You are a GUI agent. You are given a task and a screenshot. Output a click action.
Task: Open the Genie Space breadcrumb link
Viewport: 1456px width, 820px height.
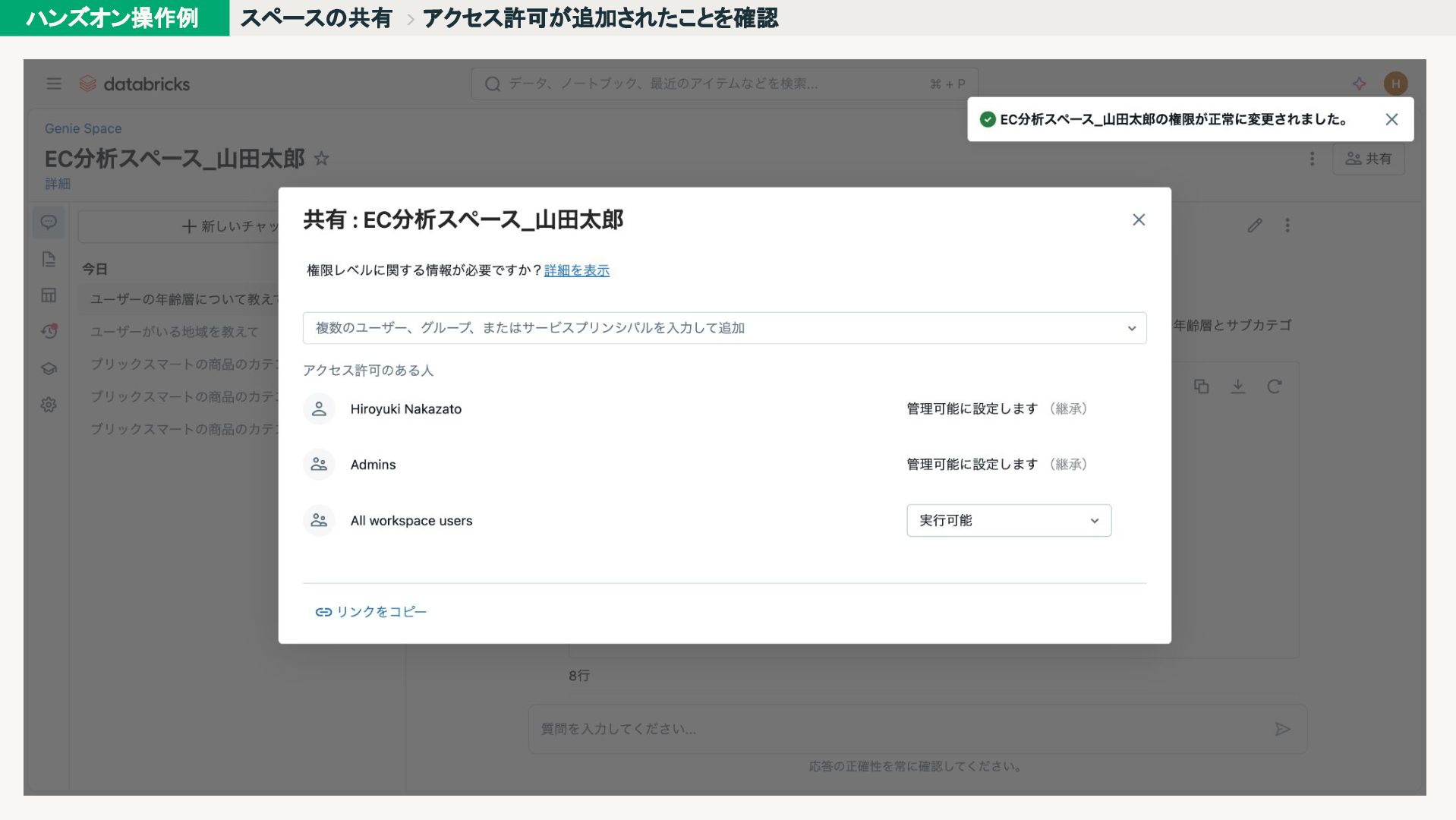point(83,129)
